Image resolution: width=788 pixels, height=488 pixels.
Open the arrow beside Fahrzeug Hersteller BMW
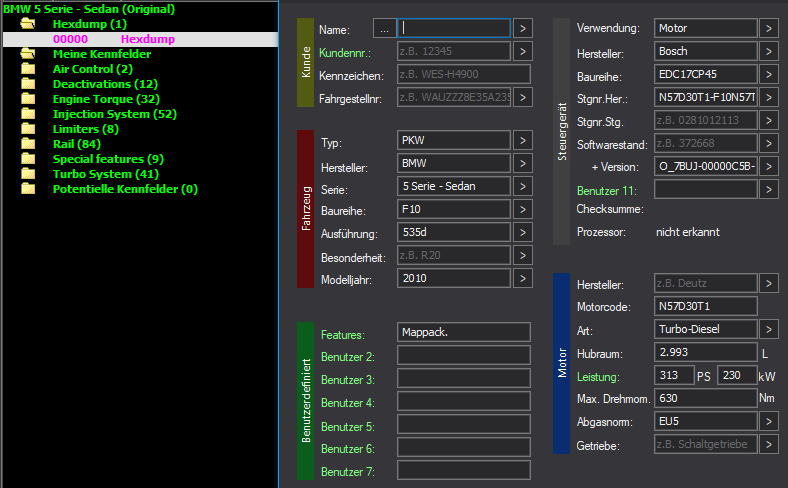pyautogui.click(x=523, y=163)
